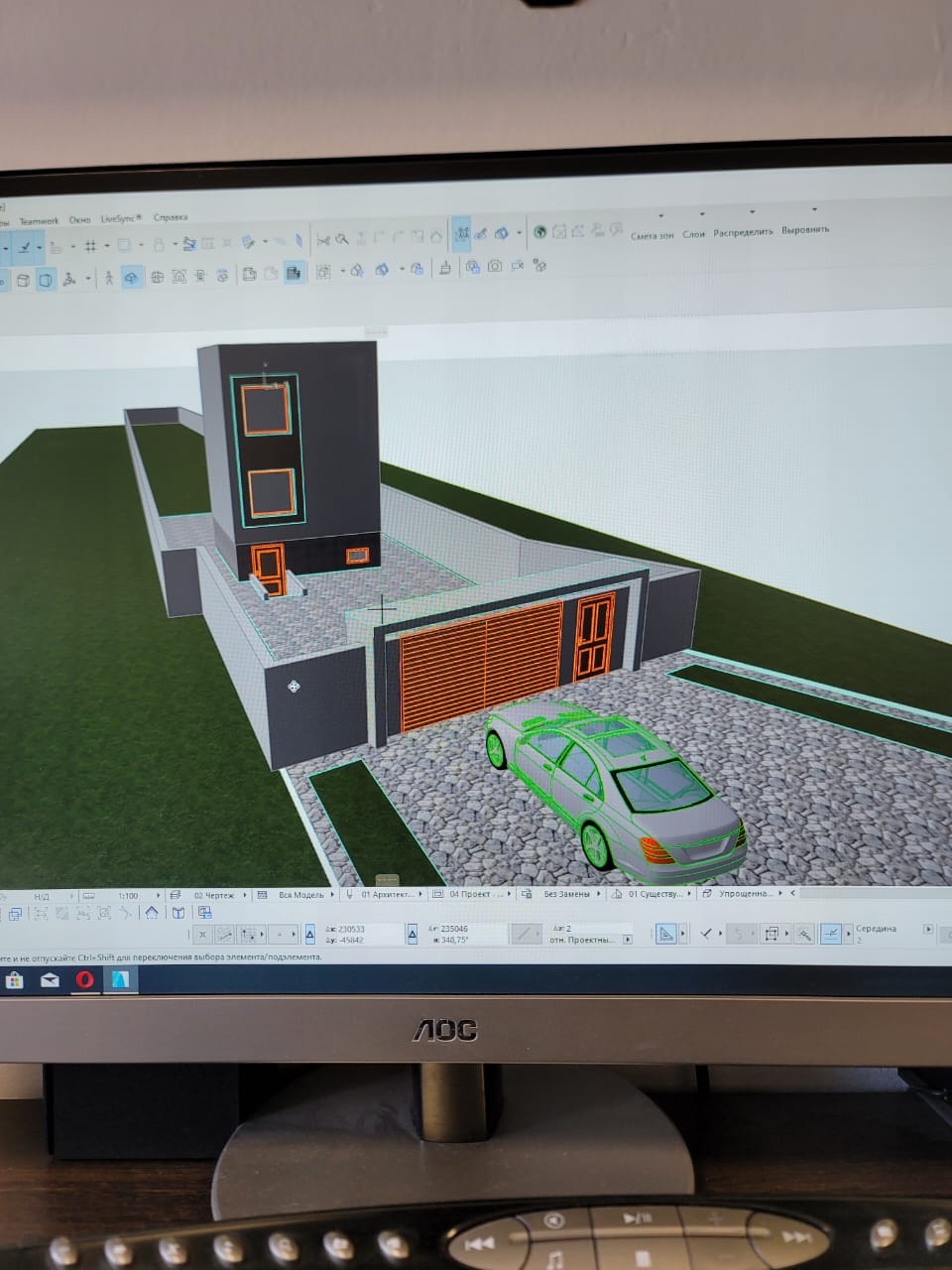Click the globe icon in toolbar
The height and width of the screenshot is (1270, 952).
(540, 232)
